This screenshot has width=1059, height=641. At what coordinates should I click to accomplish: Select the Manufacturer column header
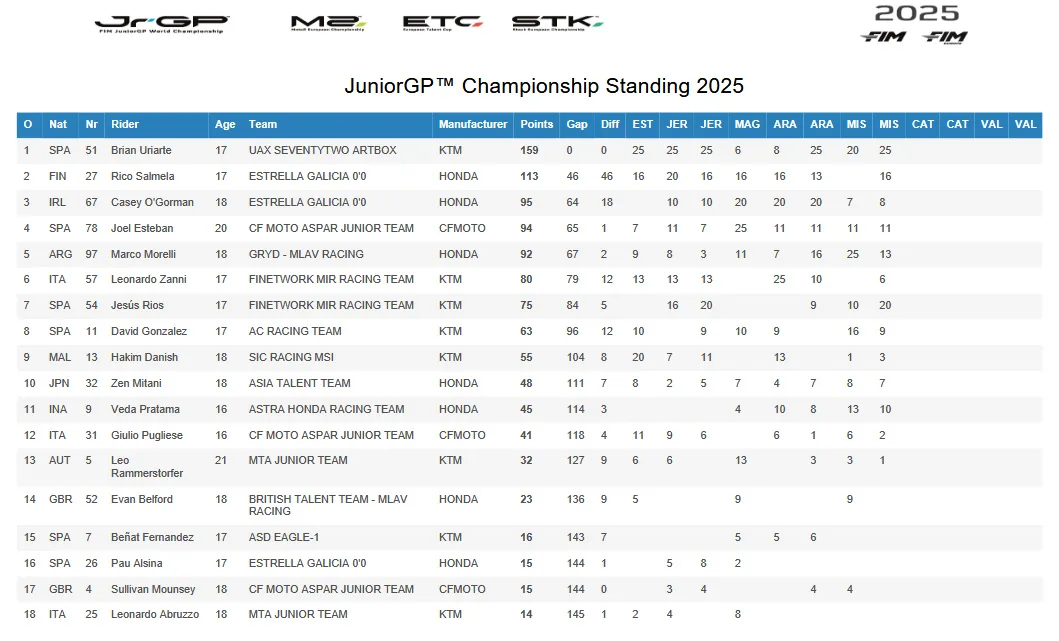473,125
